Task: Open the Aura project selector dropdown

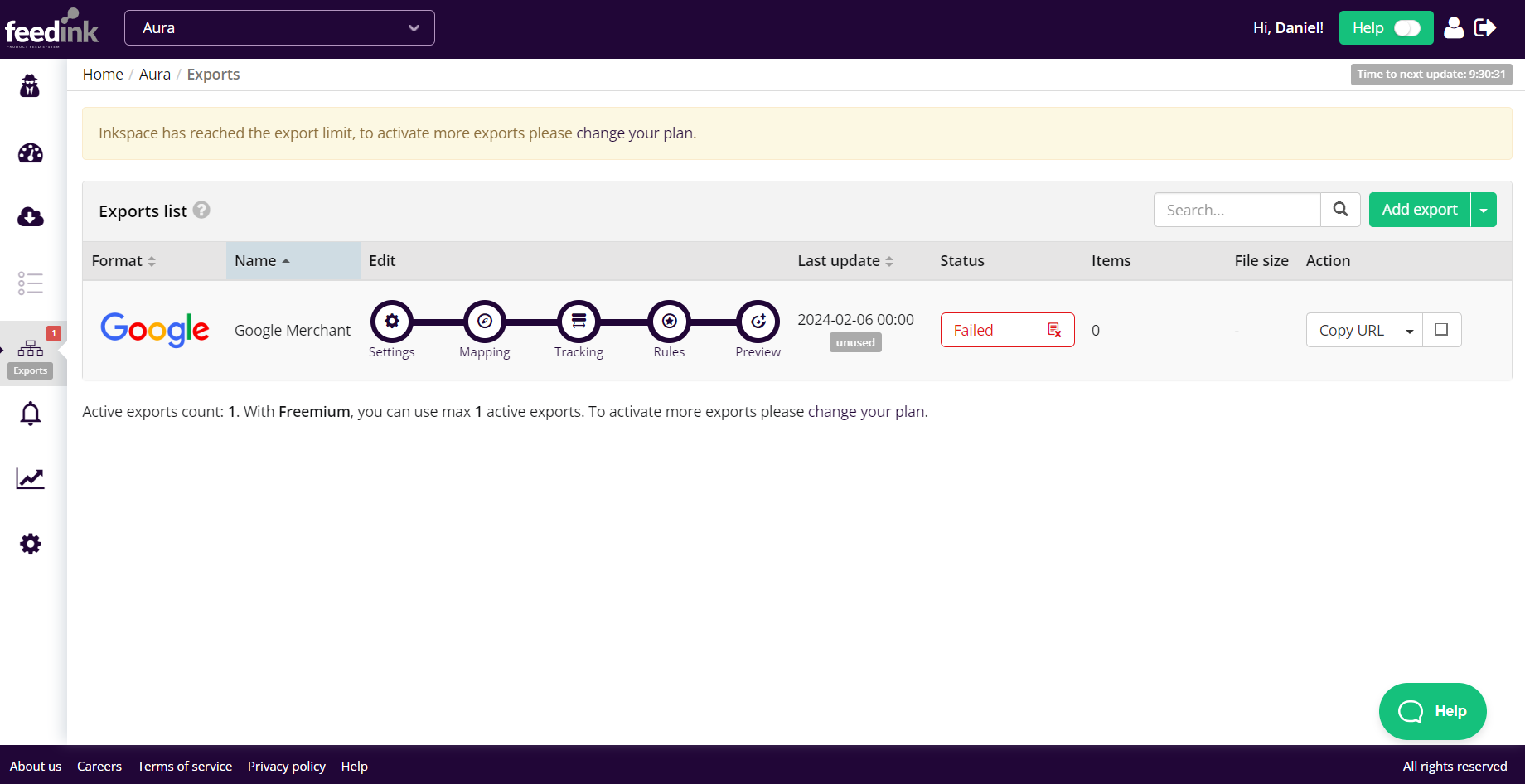Action: pyautogui.click(x=279, y=28)
